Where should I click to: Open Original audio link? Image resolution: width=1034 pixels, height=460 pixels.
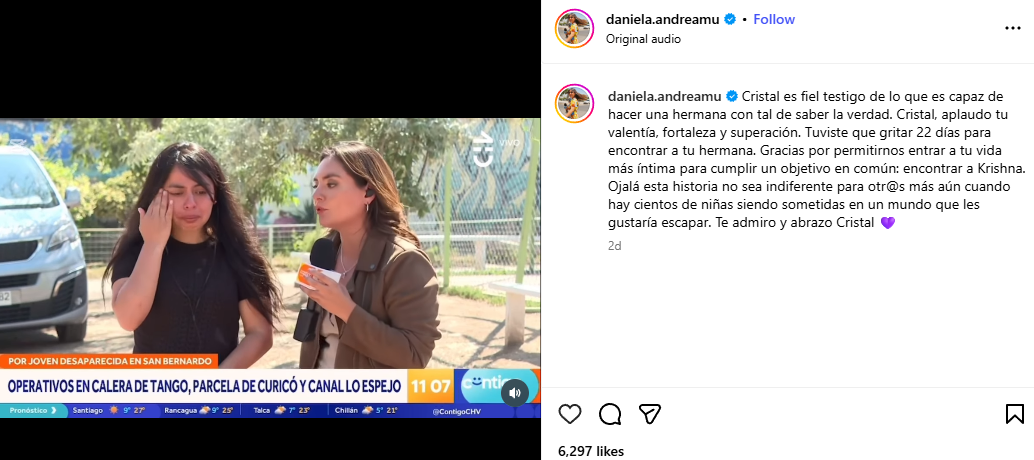(x=643, y=39)
